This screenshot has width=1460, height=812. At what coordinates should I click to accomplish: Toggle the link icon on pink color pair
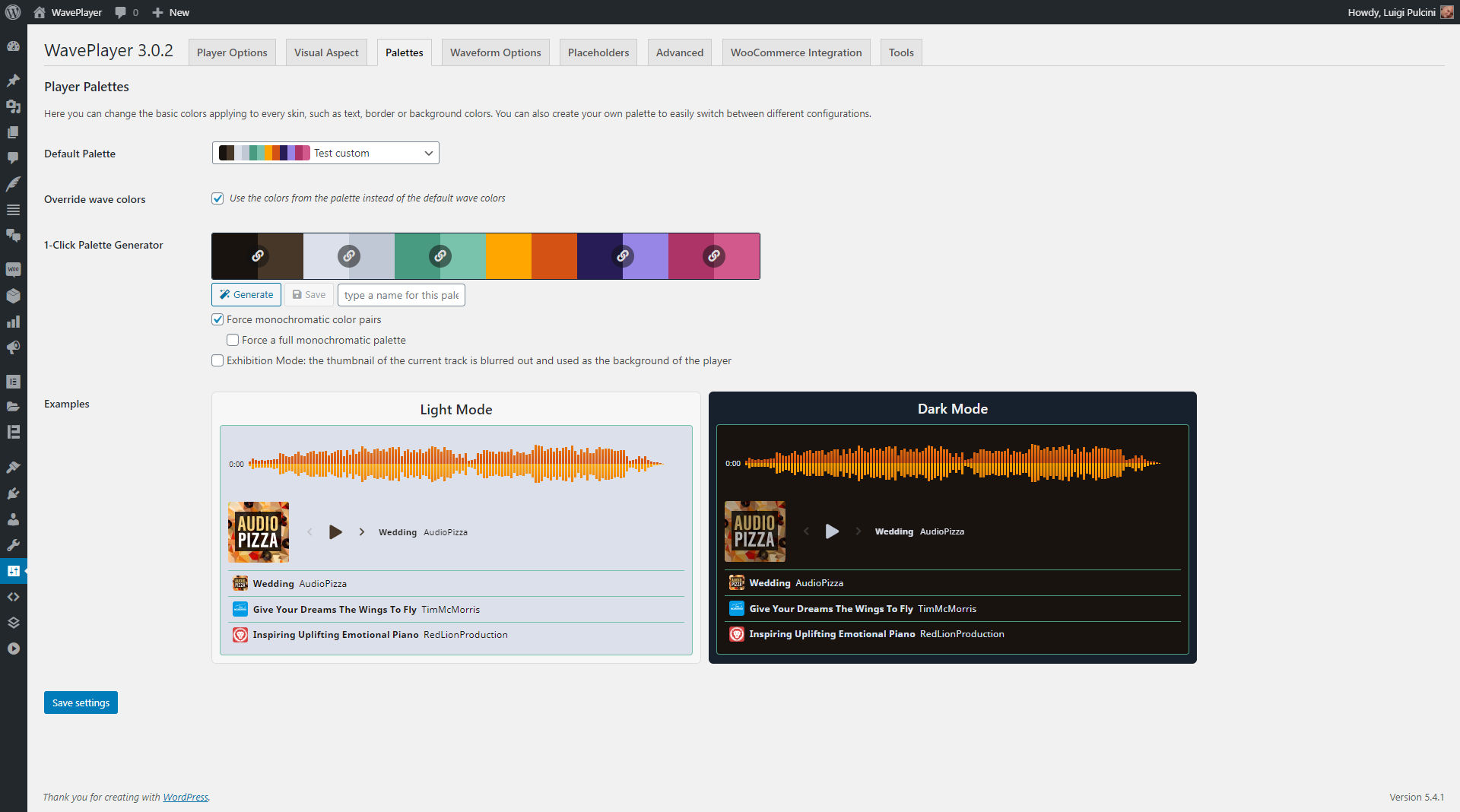pos(714,256)
